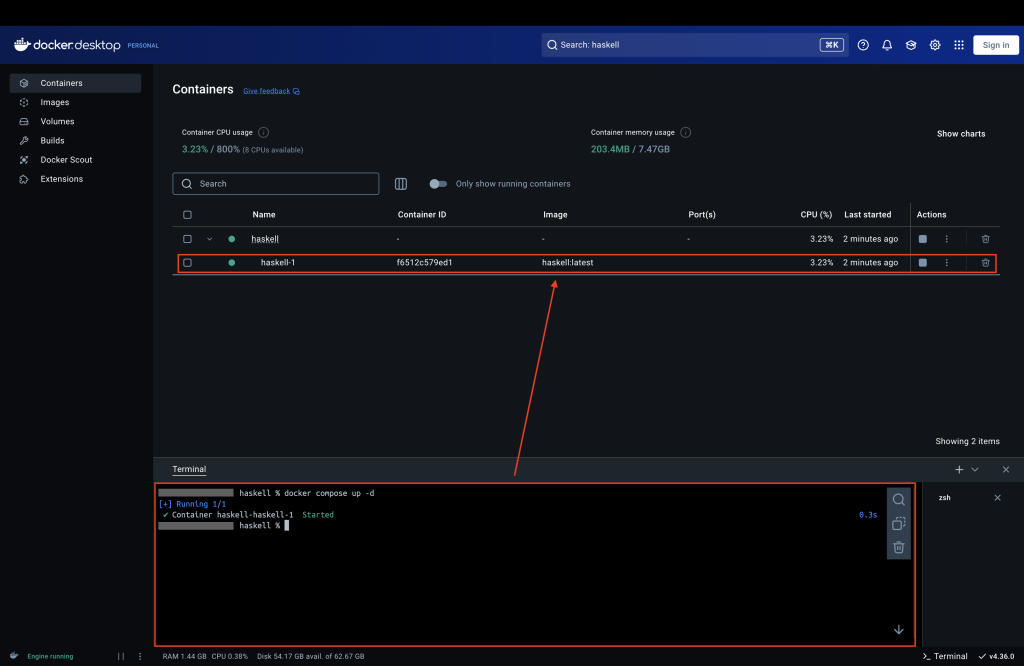Click the Give feedback link
Screen dimensions: 1024x666
click(x=270, y=91)
